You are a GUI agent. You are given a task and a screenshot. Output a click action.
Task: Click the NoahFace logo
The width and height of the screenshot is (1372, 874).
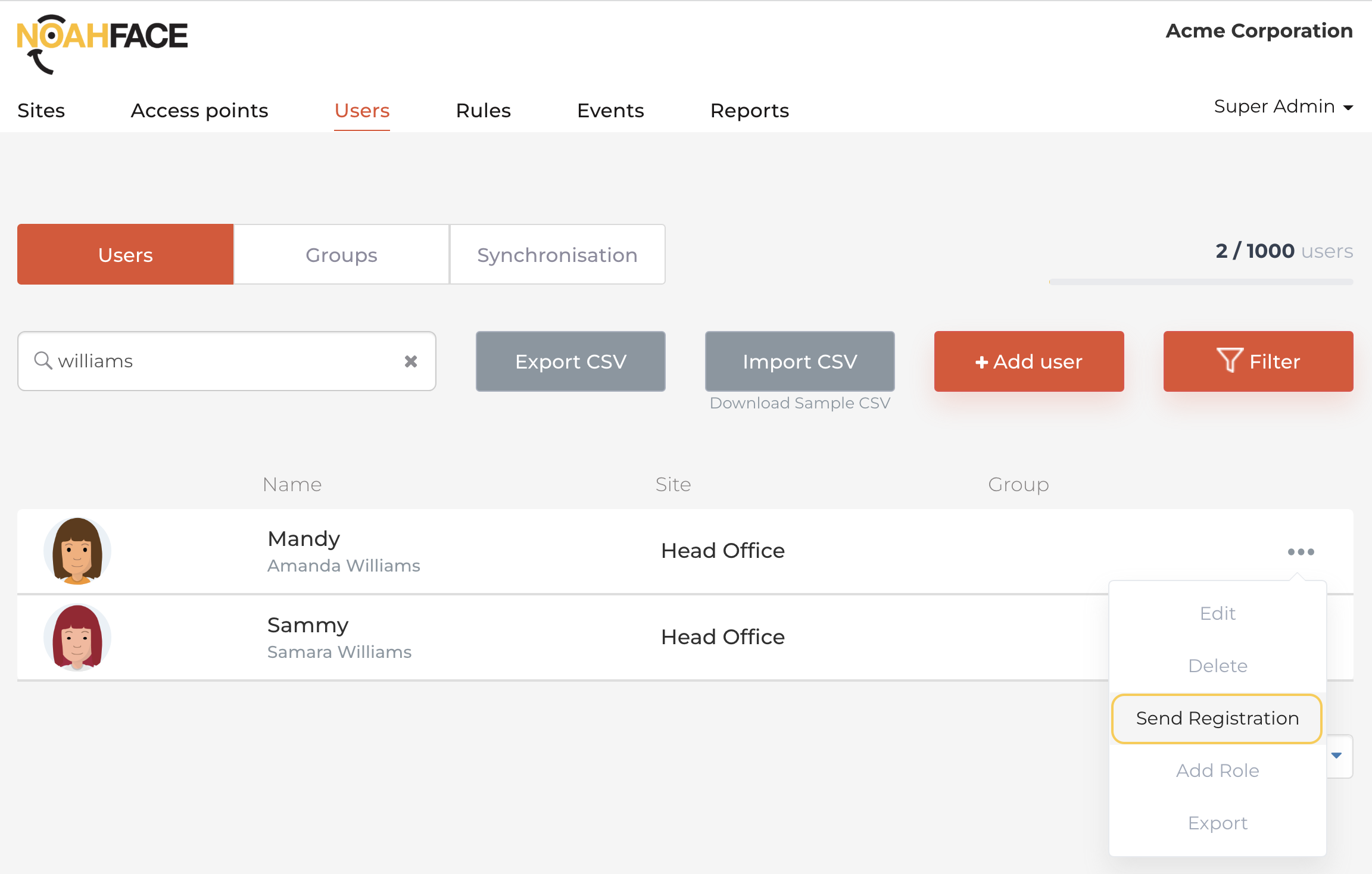tap(102, 43)
